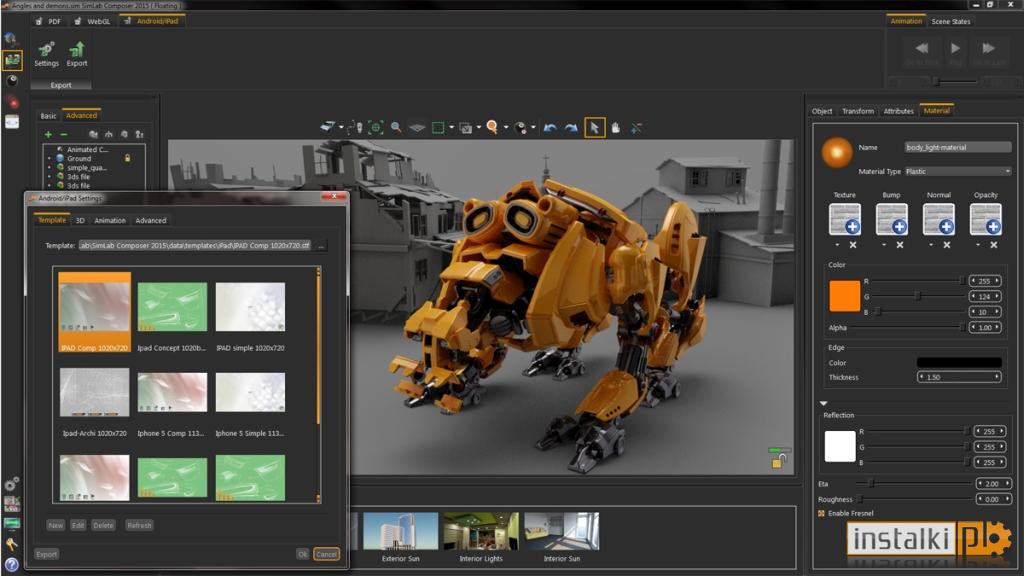Switch to the Basic scene browser tab
The width and height of the screenshot is (1024, 576).
pos(48,116)
